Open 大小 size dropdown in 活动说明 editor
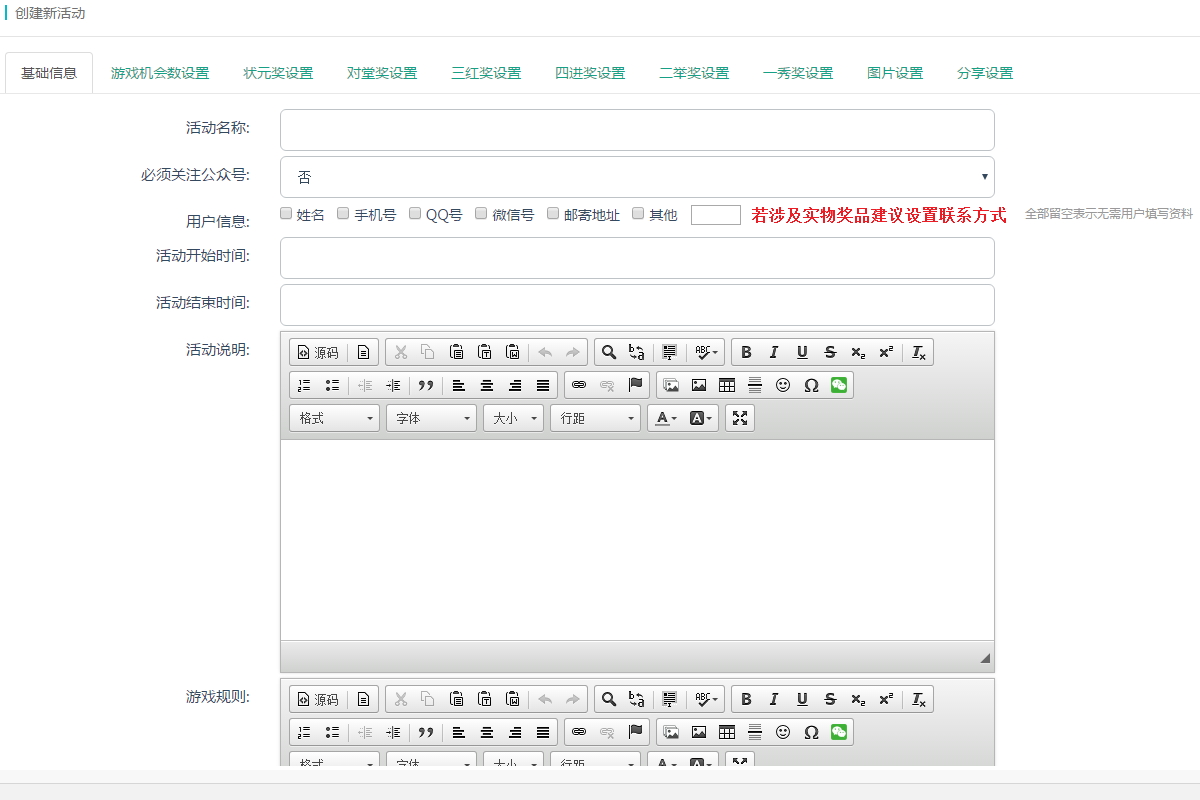This screenshot has width=1200, height=800. click(x=513, y=418)
